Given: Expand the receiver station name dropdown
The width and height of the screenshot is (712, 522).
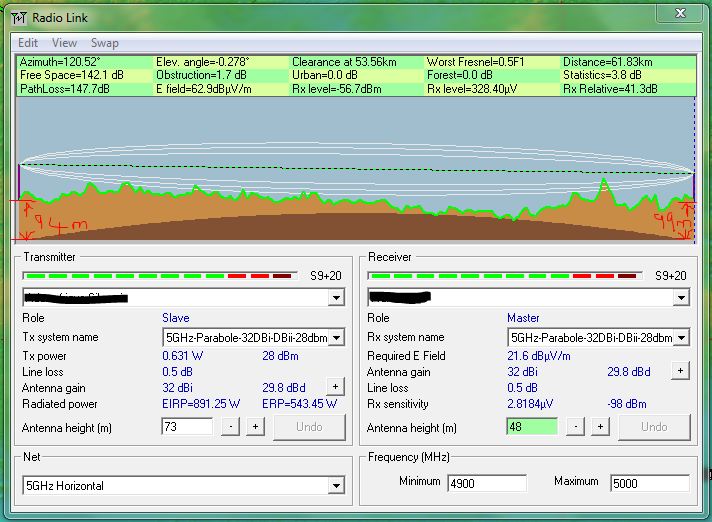Looking at the screenshot, I should pos(680,298).
